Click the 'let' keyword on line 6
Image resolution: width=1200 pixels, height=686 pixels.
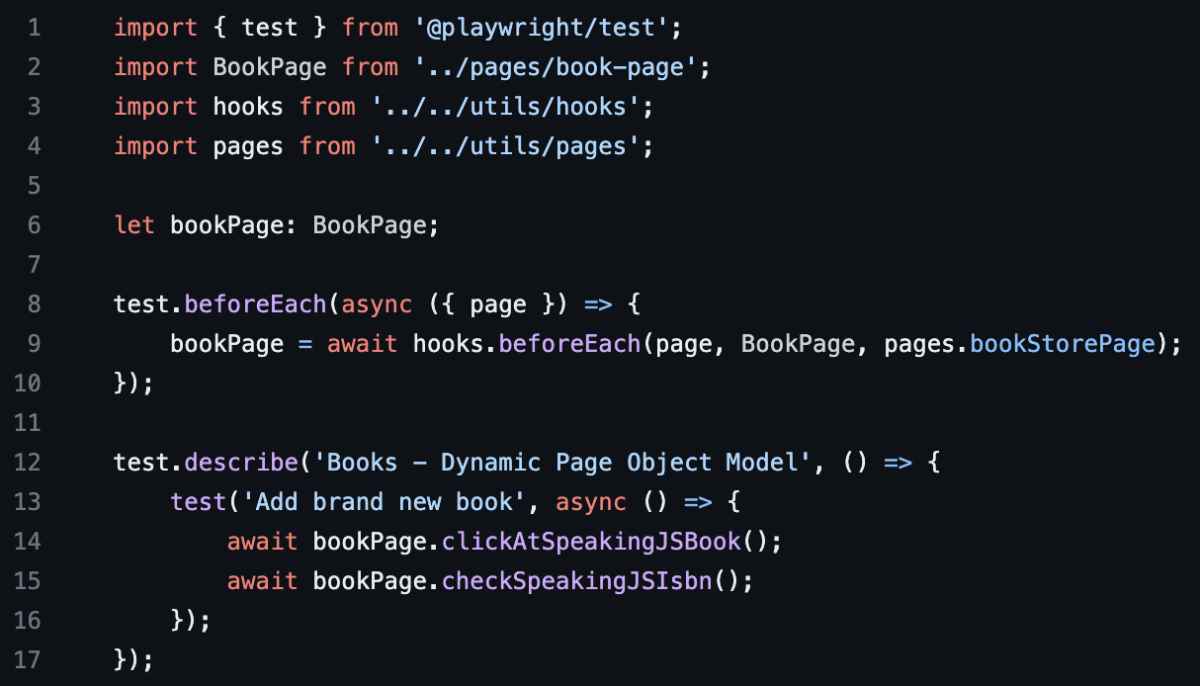(134, 225)
